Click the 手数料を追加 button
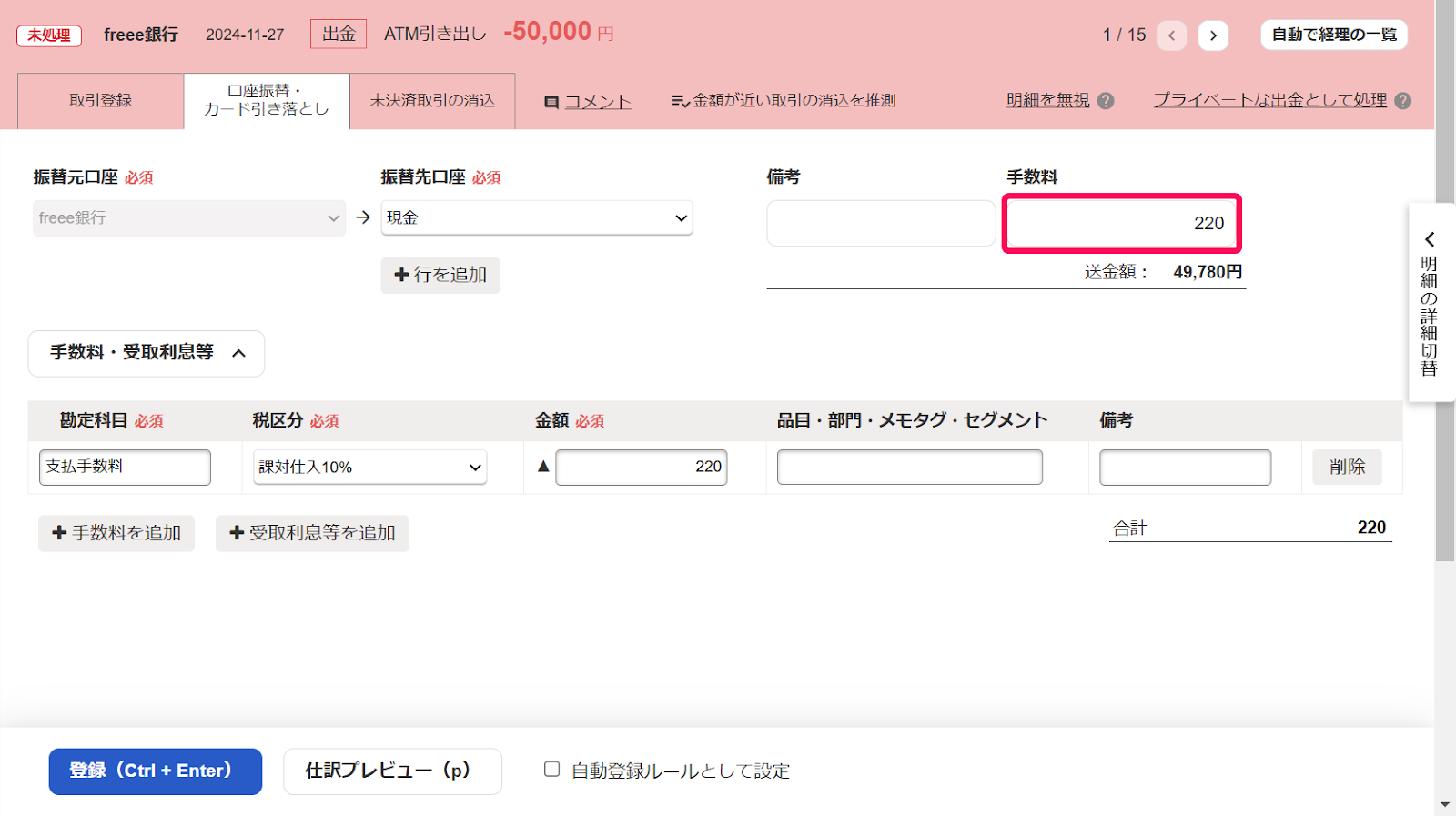Screen dimensions: 1456x816 (116, 533)
